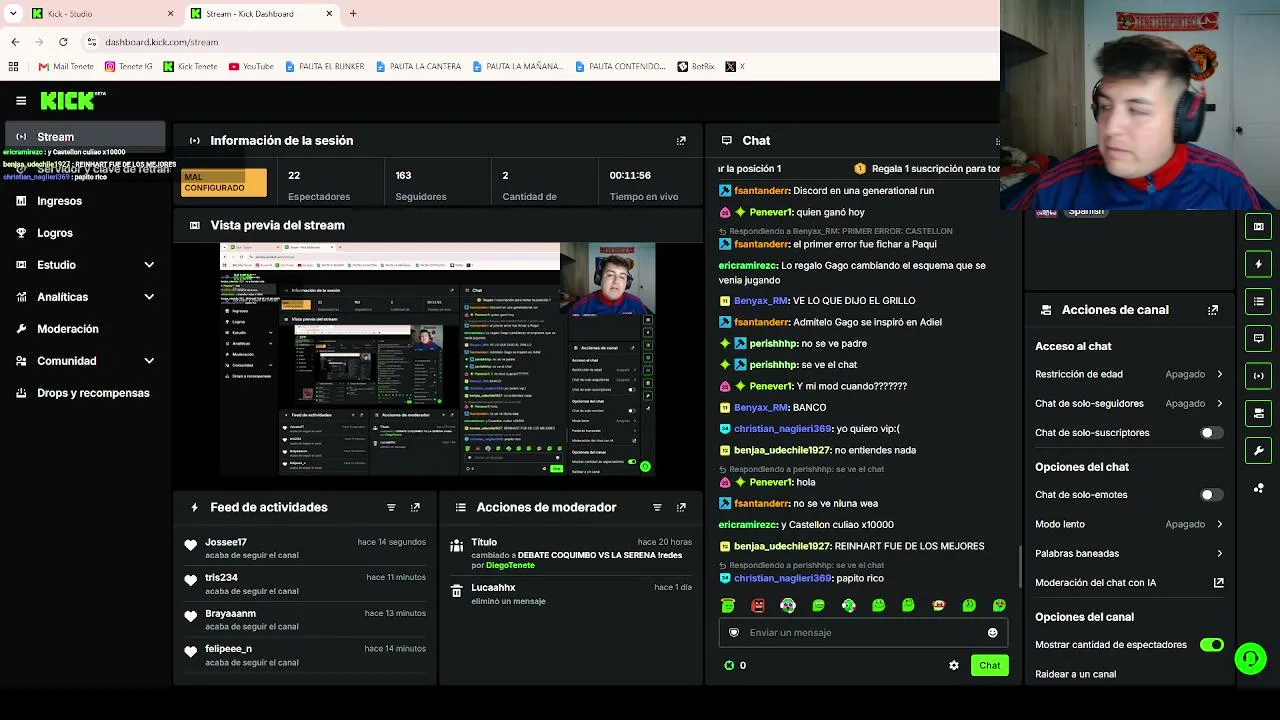Toggle Chat de solo-suscriptores switch

click(x=1211, y=433)
